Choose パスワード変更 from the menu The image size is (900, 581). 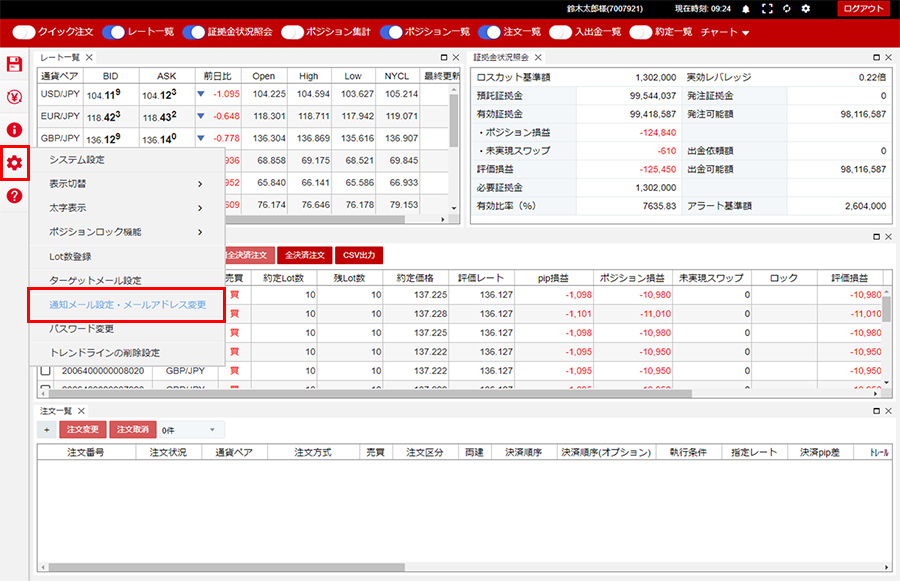click(x=127, y=329)
